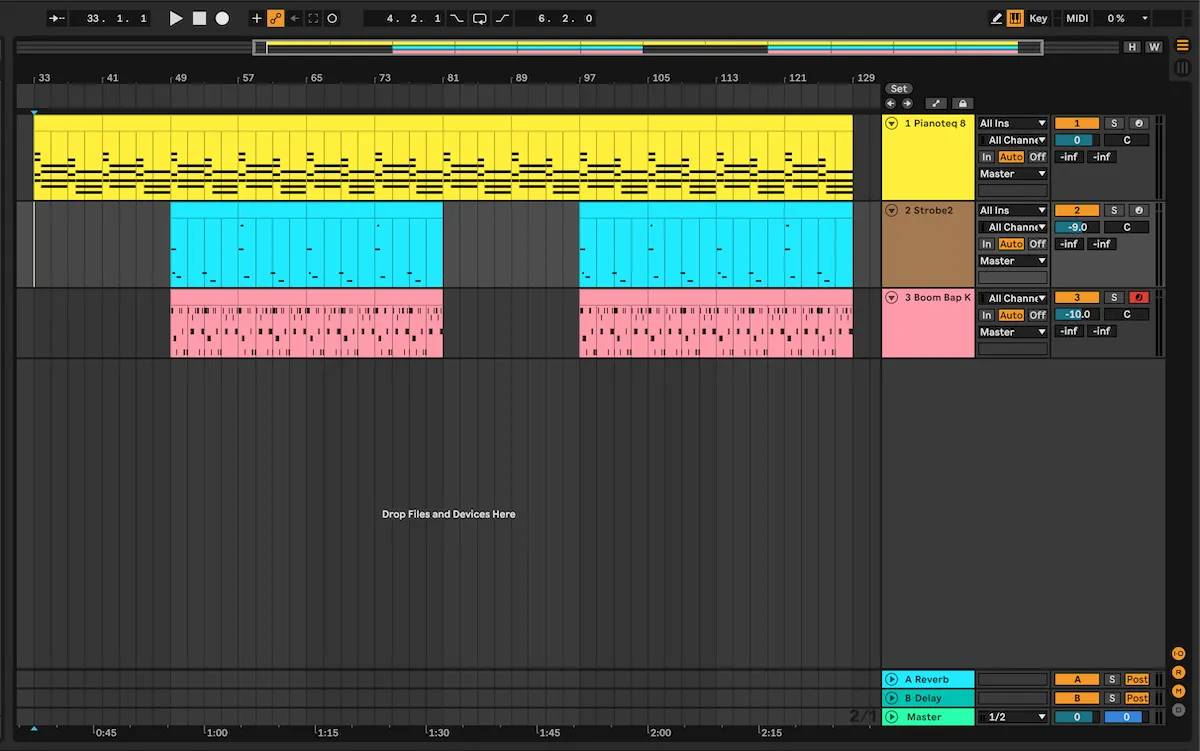Viewport: 1200px width, 751px height.
Task: Click Strobe2 volume value -9.0
Action: tap(1077, 227)
